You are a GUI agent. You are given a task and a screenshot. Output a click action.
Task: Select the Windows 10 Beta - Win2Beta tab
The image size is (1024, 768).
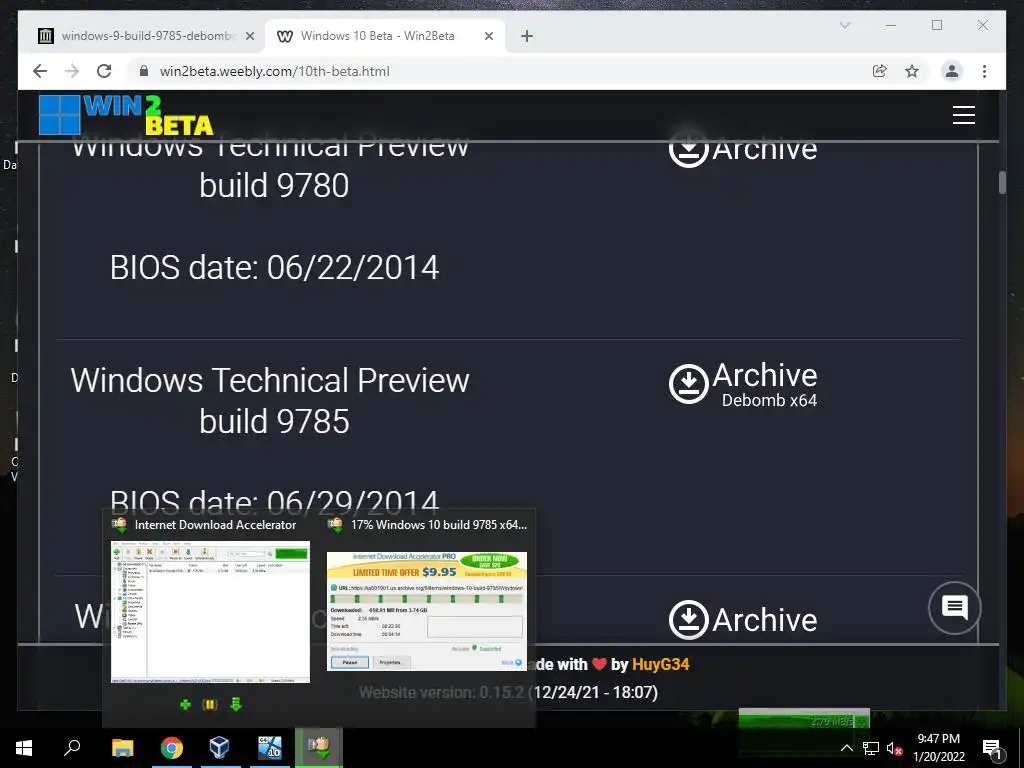pyautogui.click(x=384, y=36)
